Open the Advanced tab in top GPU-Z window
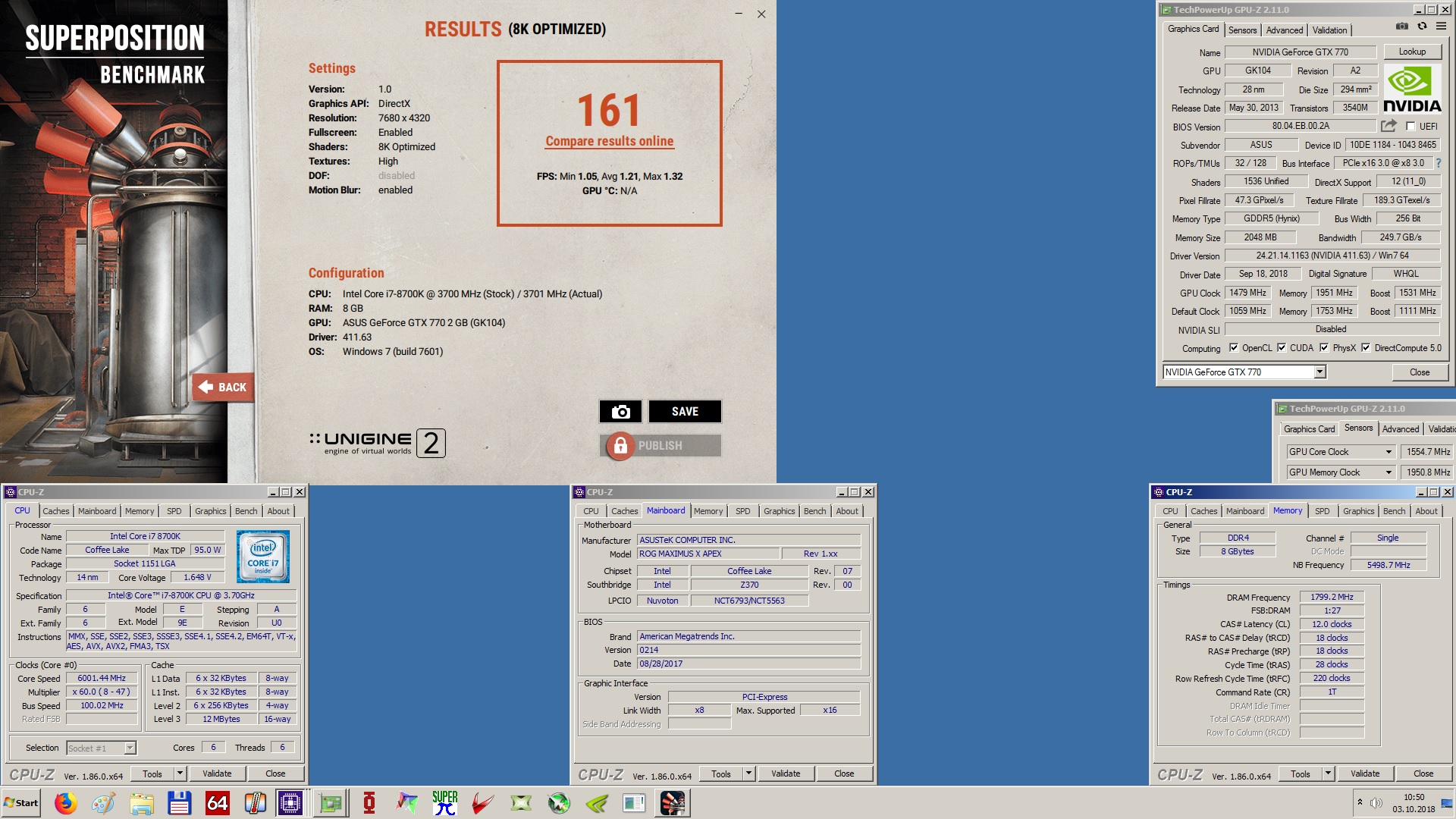1456x819 pixels. click(x=1285, y=30)
